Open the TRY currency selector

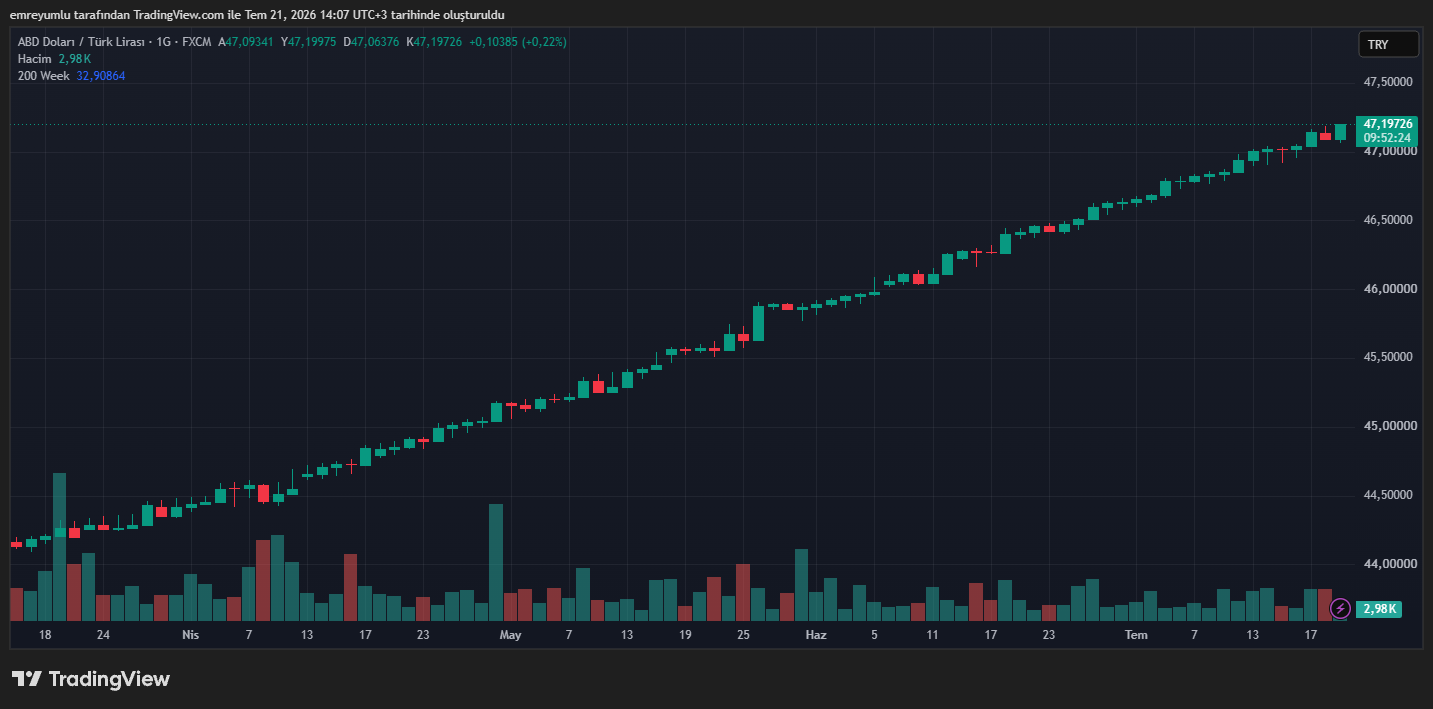[x=1388, y=45]
